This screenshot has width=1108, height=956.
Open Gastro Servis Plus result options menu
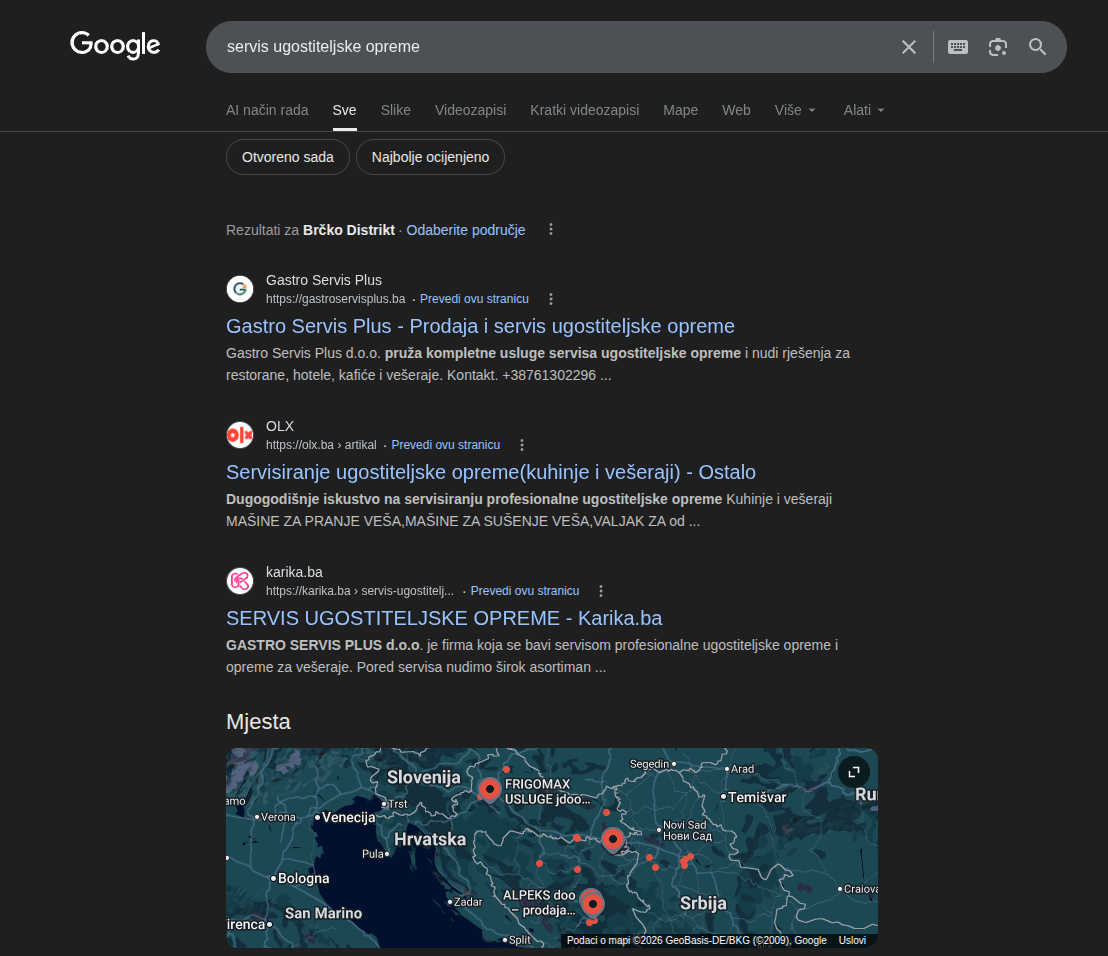550,299
